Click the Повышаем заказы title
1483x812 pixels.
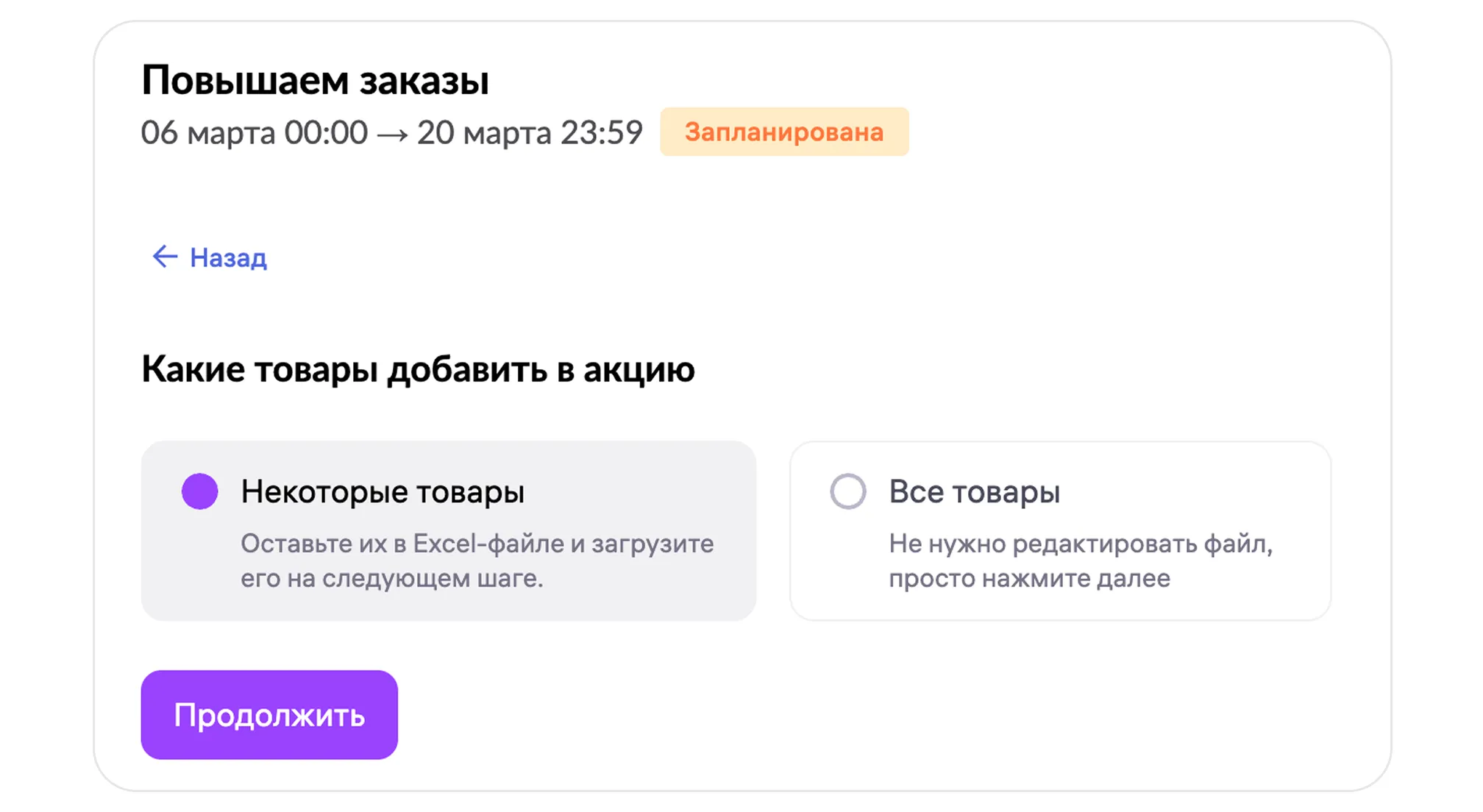(x=315, y=80)
